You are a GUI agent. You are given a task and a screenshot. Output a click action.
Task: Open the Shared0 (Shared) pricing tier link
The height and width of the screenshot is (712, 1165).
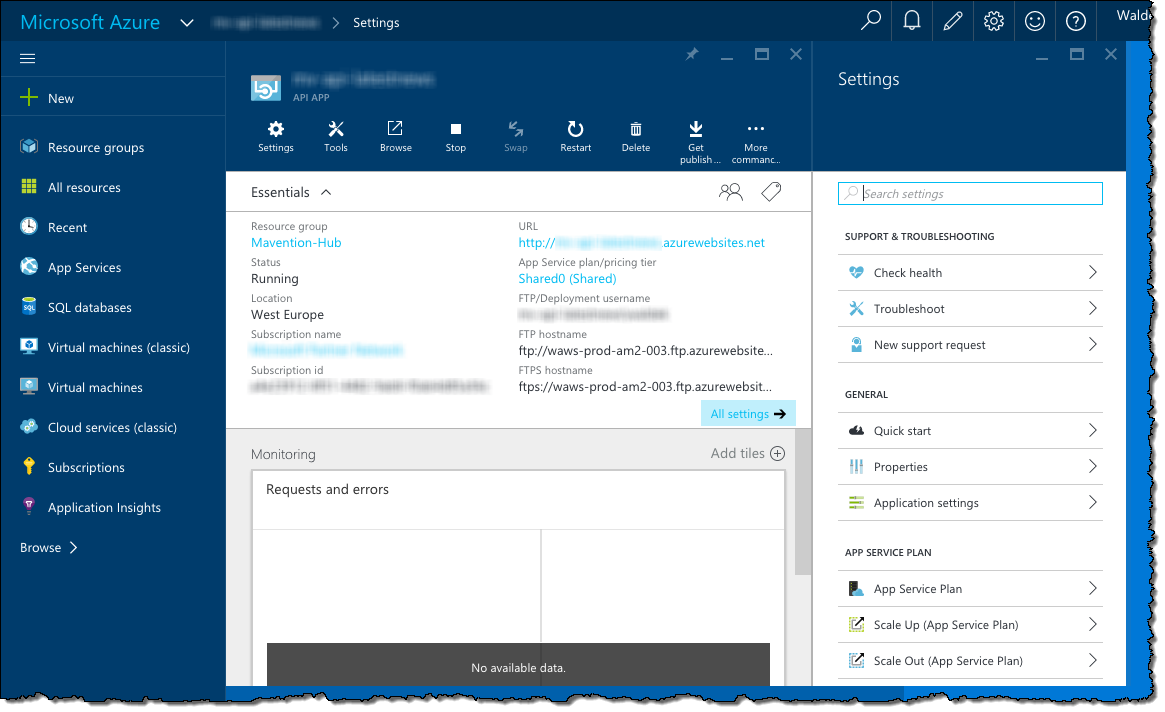[567, 279]
